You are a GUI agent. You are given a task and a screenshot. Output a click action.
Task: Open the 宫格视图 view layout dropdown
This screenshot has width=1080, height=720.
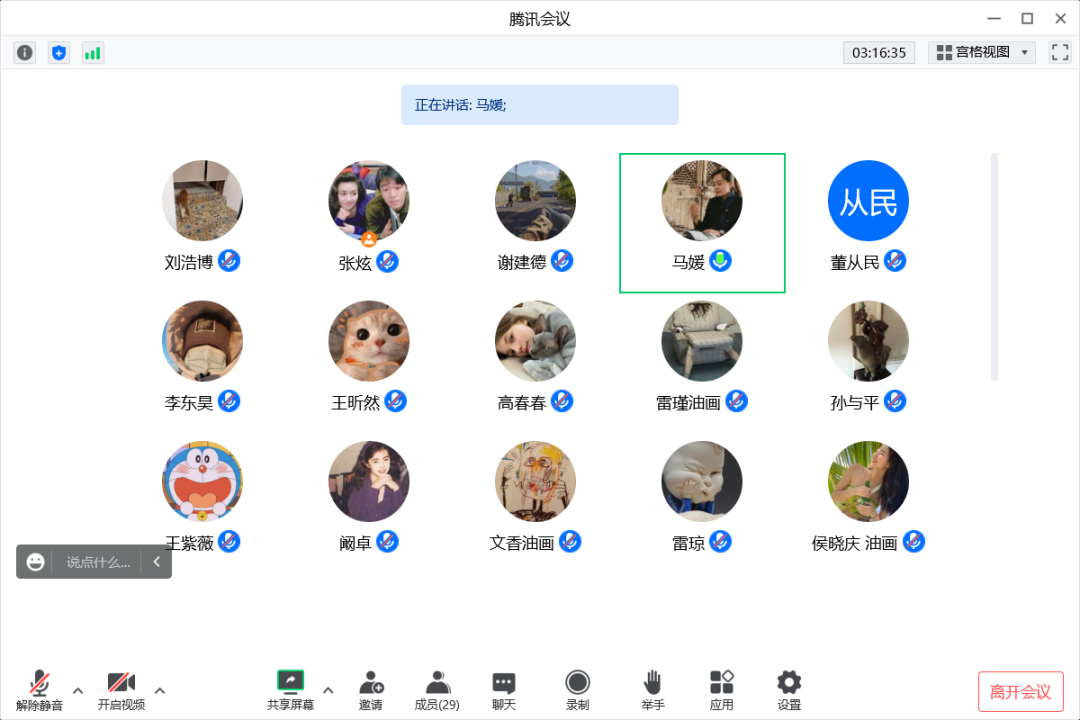point(981,52)
